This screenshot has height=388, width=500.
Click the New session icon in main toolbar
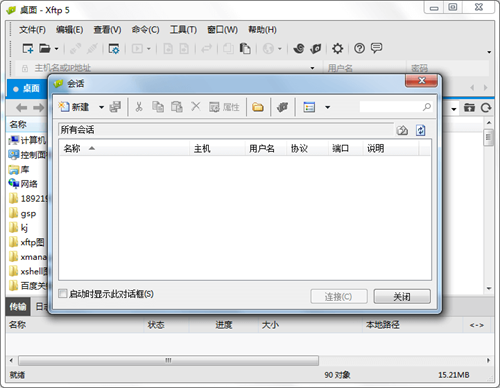click(28, 49)
